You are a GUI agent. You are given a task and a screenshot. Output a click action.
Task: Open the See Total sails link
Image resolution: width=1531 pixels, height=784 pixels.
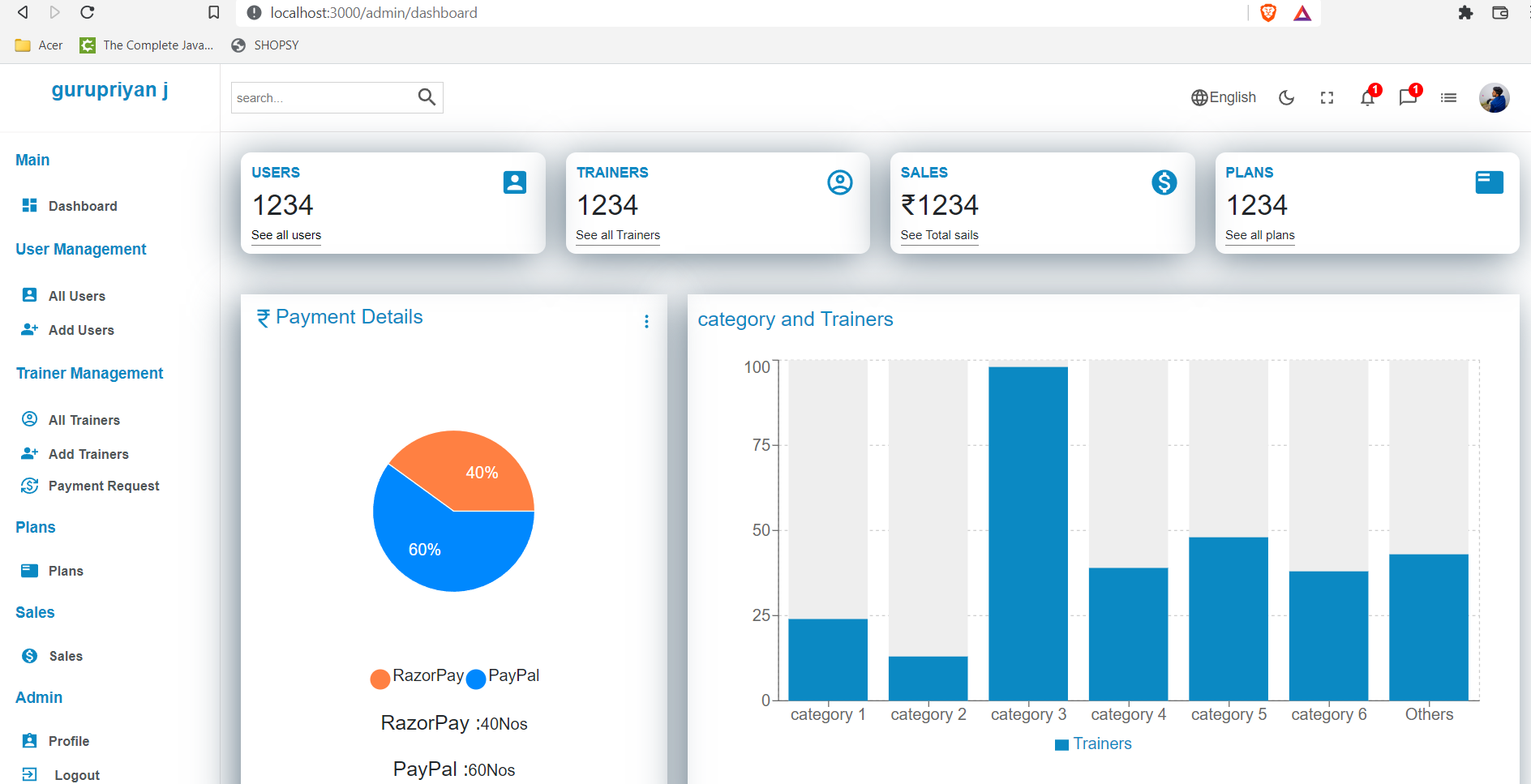pos(939,235)
